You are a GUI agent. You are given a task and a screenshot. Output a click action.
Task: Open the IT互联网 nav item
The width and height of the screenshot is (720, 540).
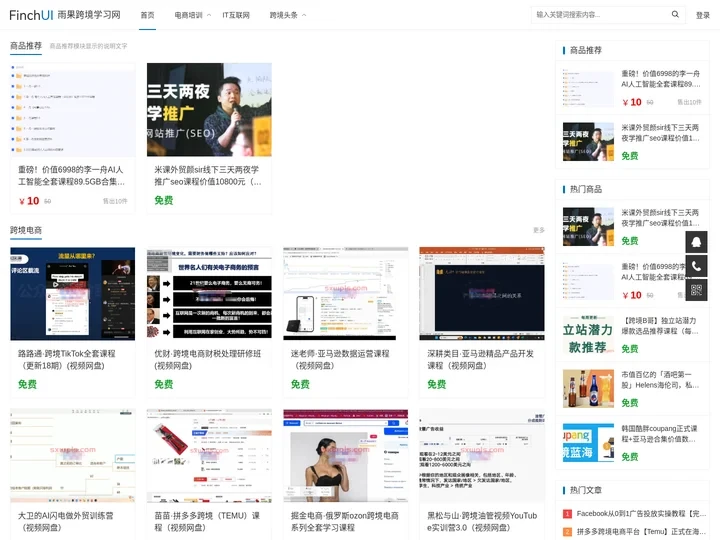point(236,15)
